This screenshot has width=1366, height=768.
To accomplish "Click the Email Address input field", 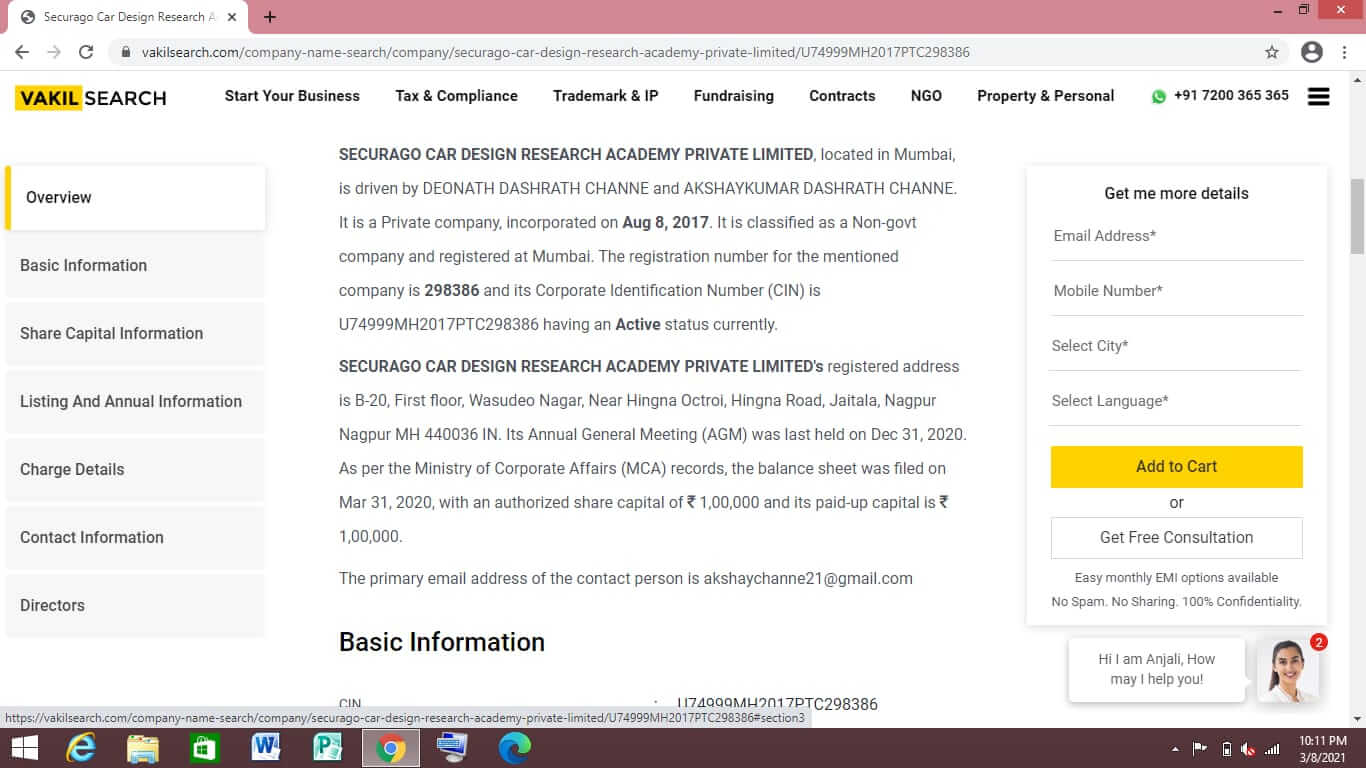I will pyautogui.click(x=1176, y=236).
